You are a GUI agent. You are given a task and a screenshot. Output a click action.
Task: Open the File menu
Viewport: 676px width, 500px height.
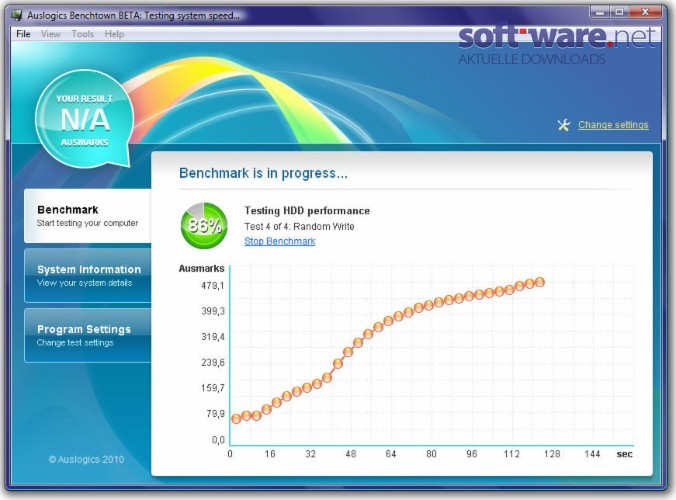(23, 34)
